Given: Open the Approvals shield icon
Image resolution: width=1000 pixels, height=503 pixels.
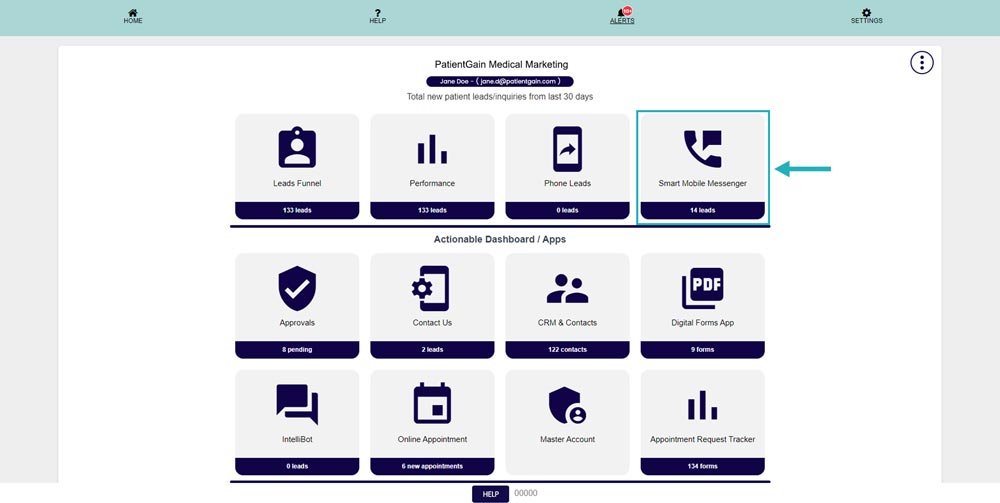Looking at the screenshot, I should tap(297, 289).
